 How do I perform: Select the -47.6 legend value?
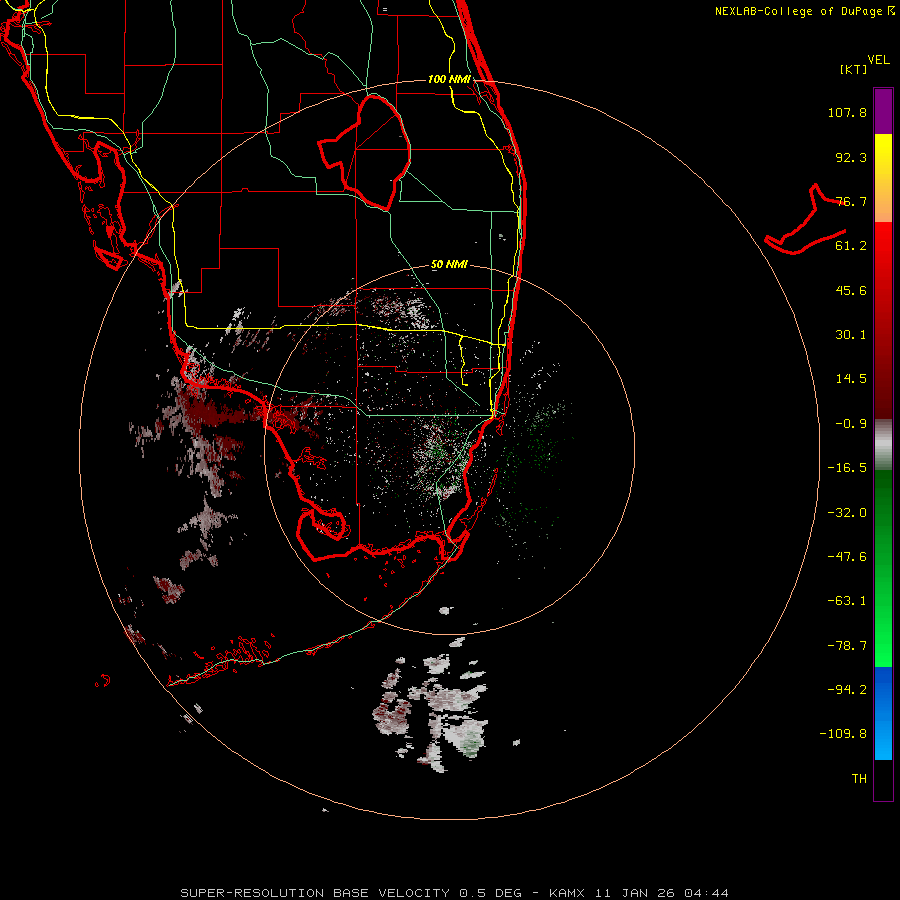pos(847,557)
